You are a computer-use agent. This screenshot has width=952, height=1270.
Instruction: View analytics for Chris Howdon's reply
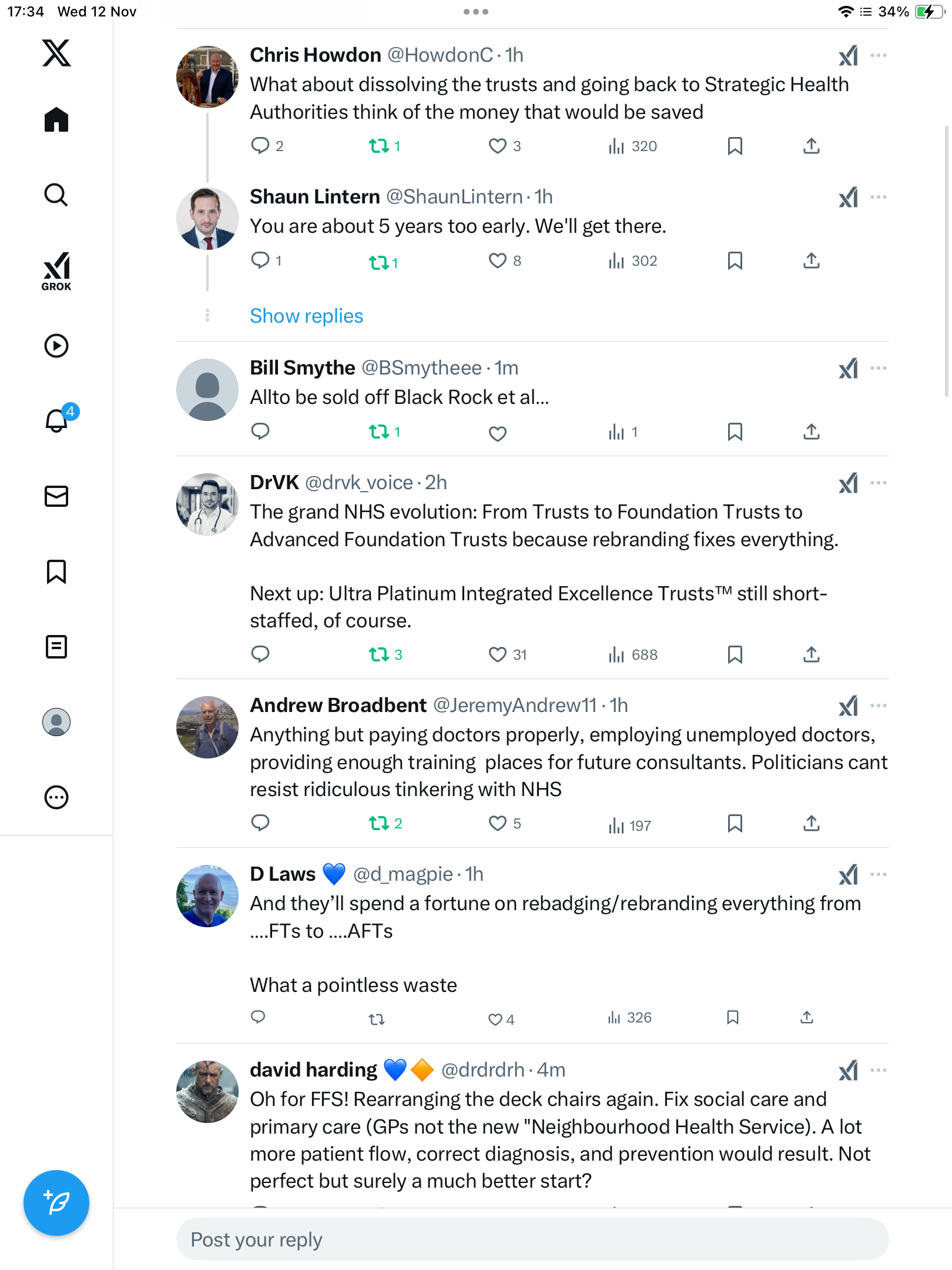632,146
